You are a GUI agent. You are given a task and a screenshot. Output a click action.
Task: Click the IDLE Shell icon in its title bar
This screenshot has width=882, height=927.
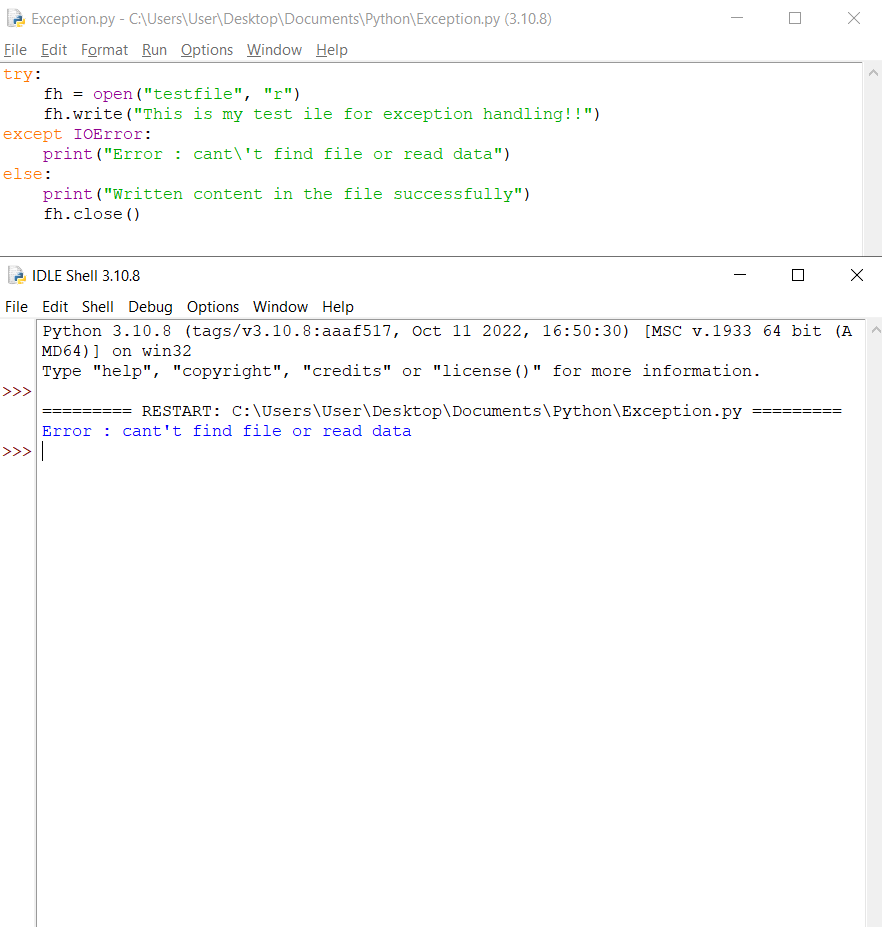click(x=14, y=275)
